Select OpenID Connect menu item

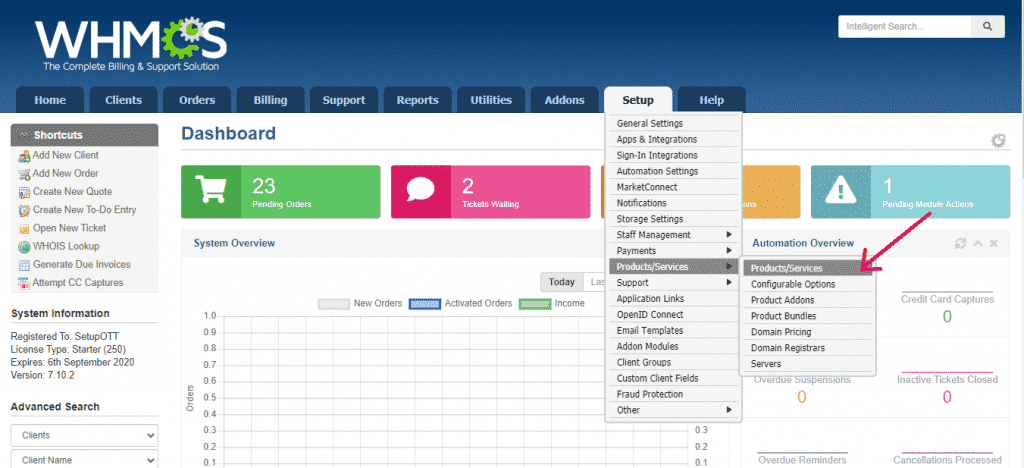[x=673, y=315]
